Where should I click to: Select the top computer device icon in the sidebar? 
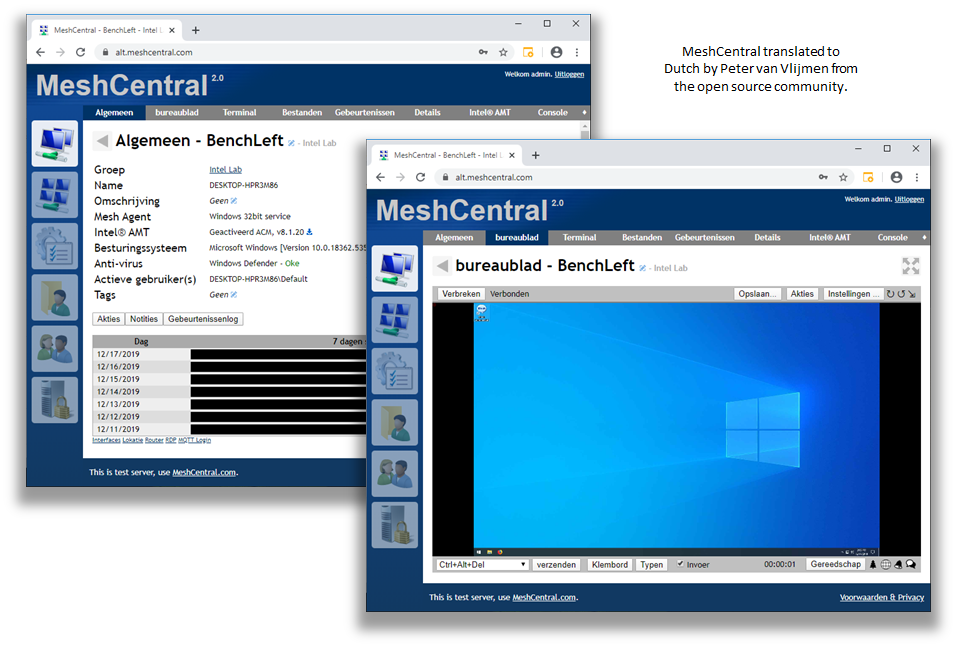pos(394,268)
